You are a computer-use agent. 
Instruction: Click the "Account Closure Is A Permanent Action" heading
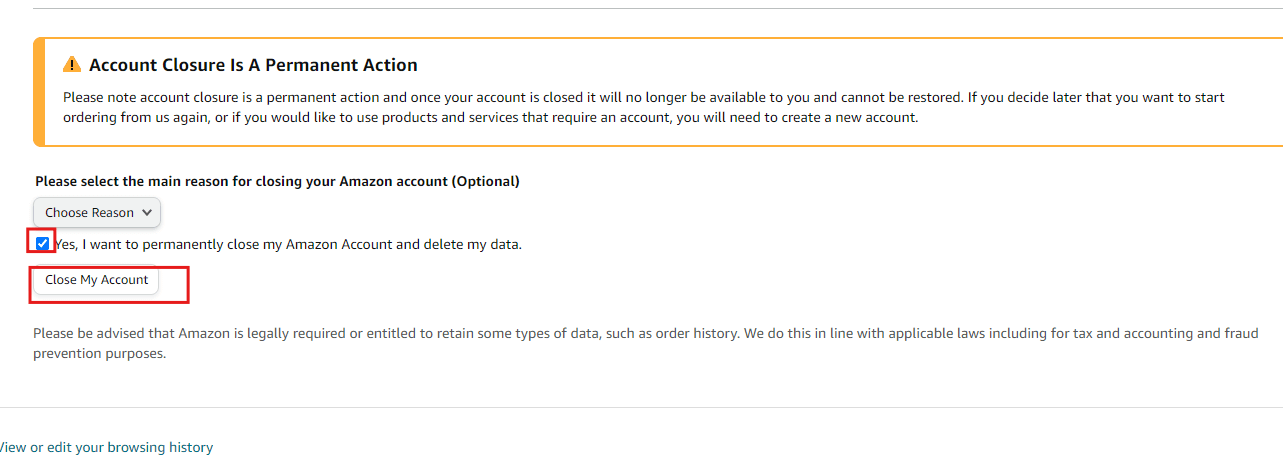[x=253, y=65]
